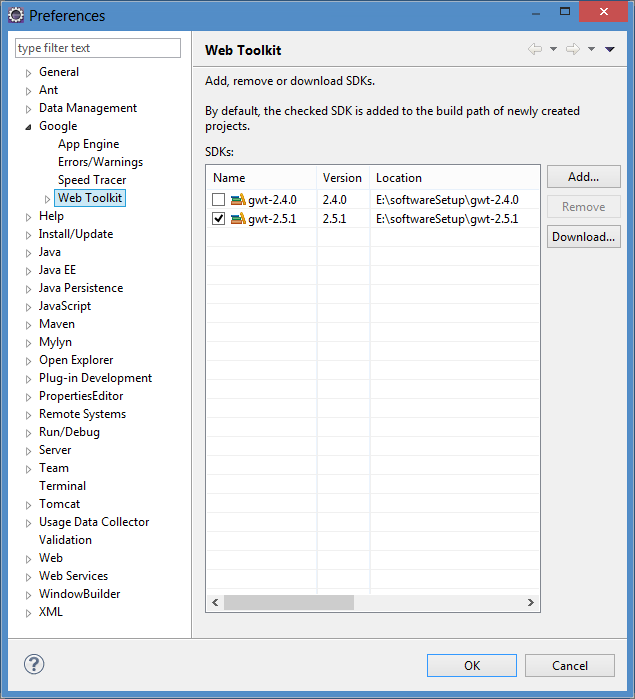This screenshot has height=699, width=635.
Task: Select Errors/Warnings preference page
Action: point(100,162)
